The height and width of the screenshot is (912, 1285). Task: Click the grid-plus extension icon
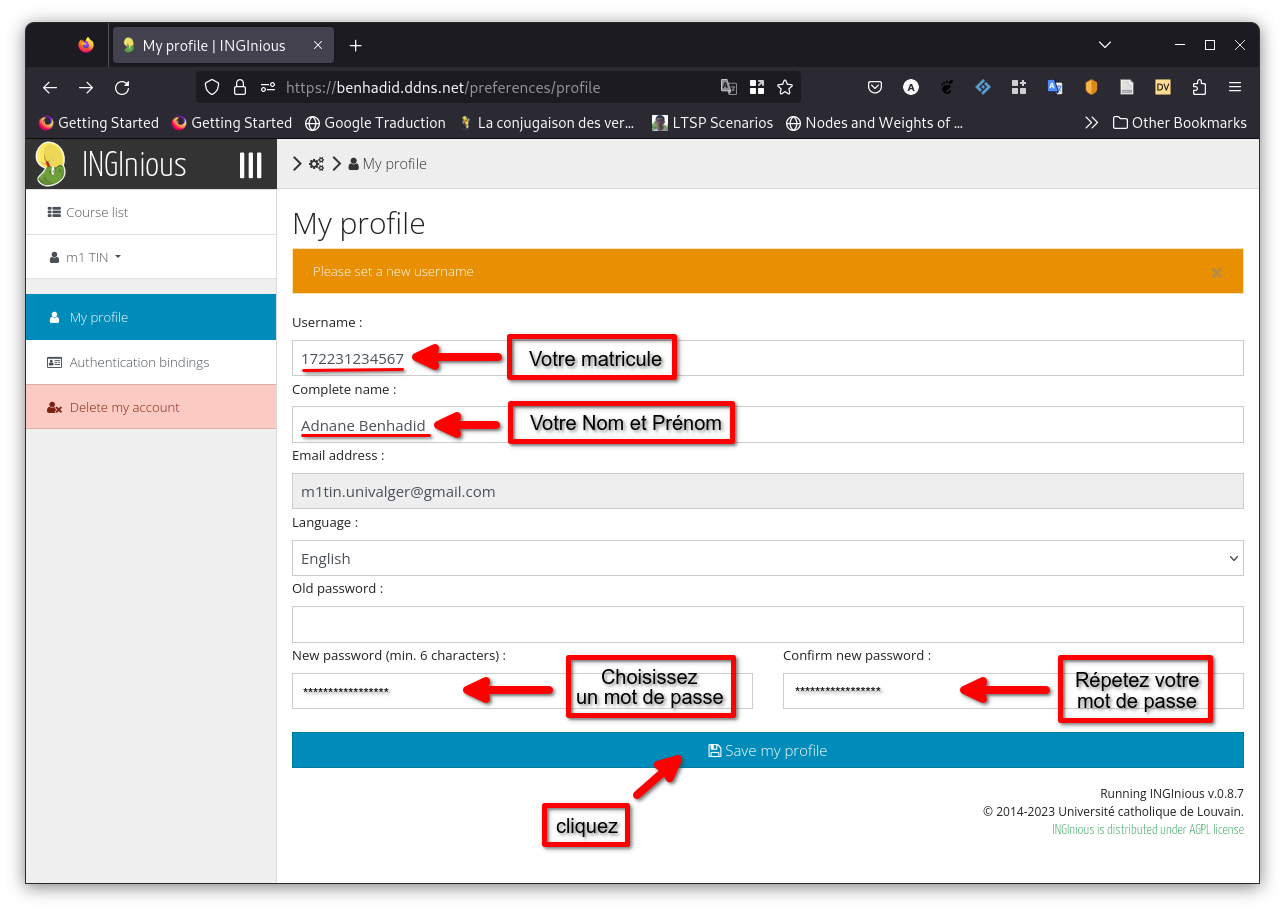pos(1019,88)
